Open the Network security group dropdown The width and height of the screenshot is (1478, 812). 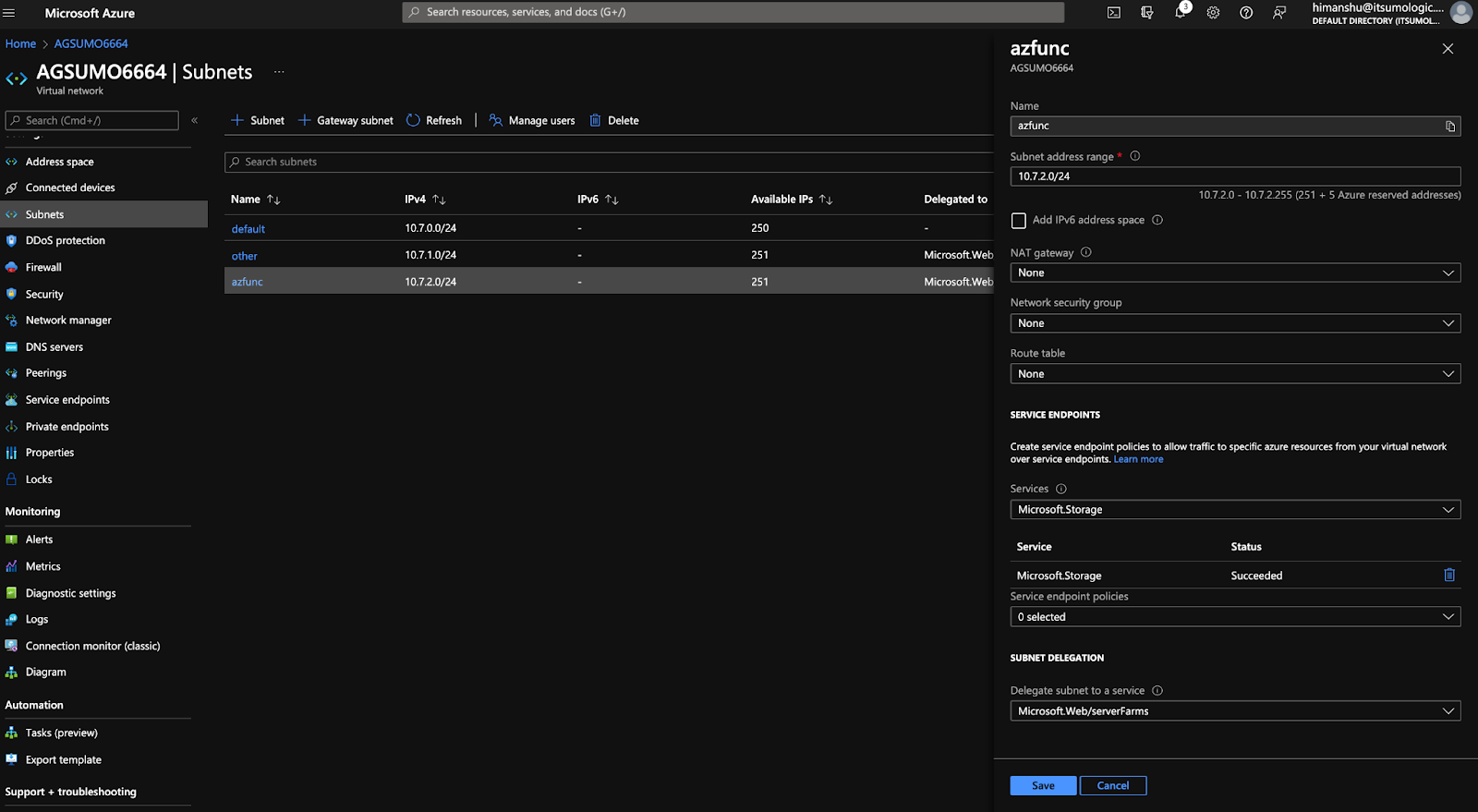(1235, 323)
